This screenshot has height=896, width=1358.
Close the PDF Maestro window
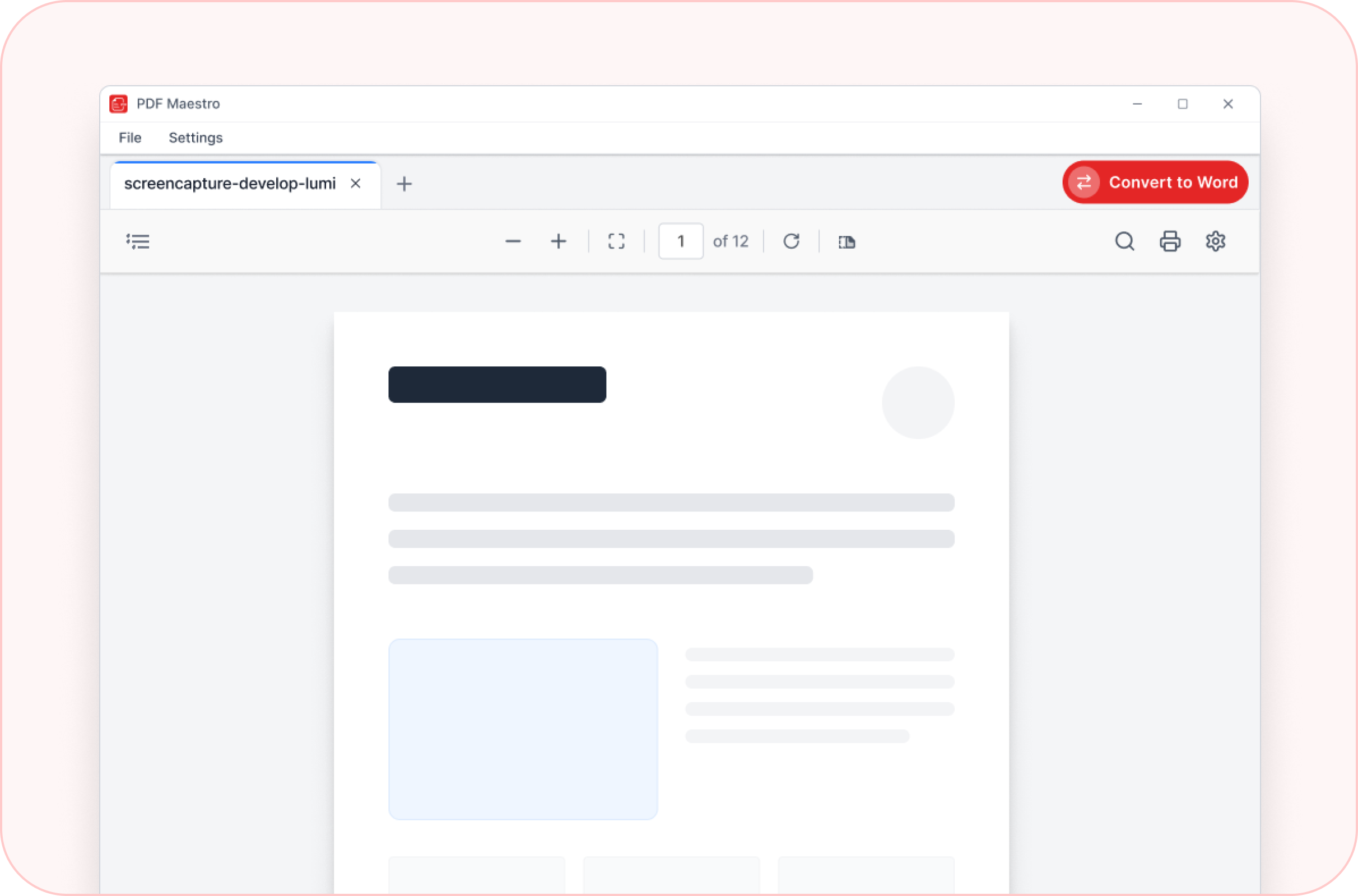pos(1227,104)
